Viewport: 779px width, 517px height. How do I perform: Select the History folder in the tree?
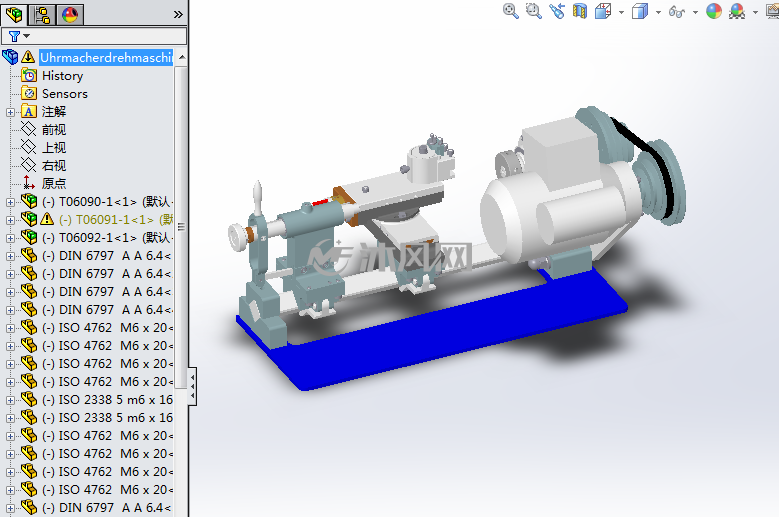[62, 76]
